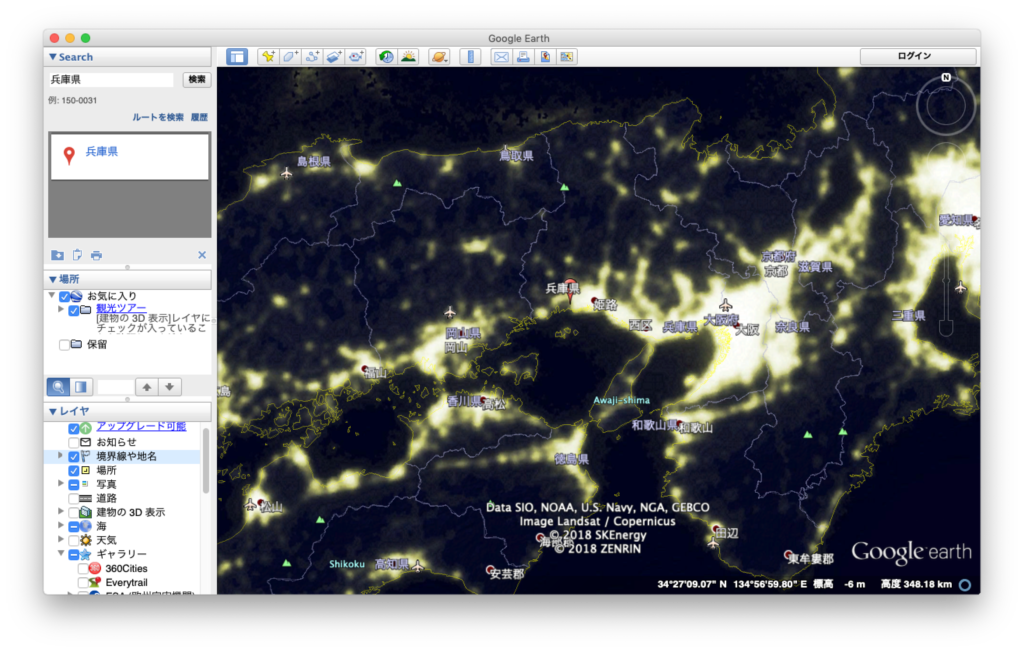Check the 天気 (weather) layer checkbox
The image size is (1024, 652).
coord(74,540)
